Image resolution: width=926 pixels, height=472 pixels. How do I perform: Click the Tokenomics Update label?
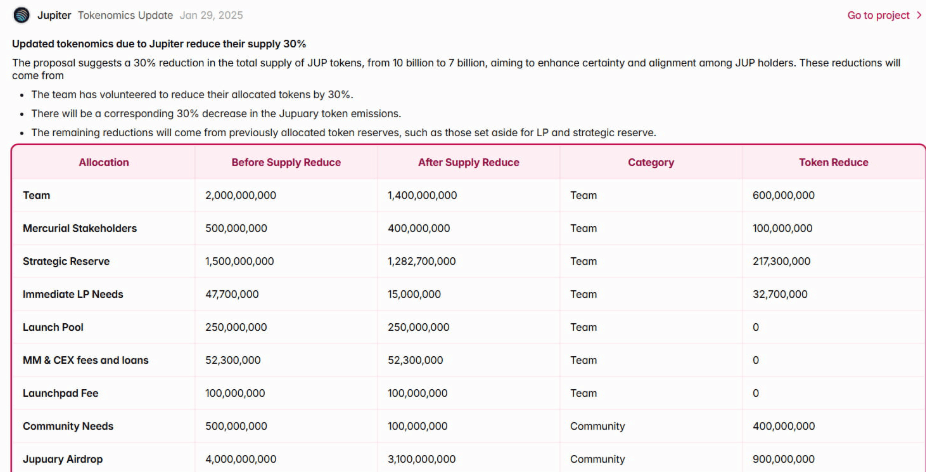(126, 15)
